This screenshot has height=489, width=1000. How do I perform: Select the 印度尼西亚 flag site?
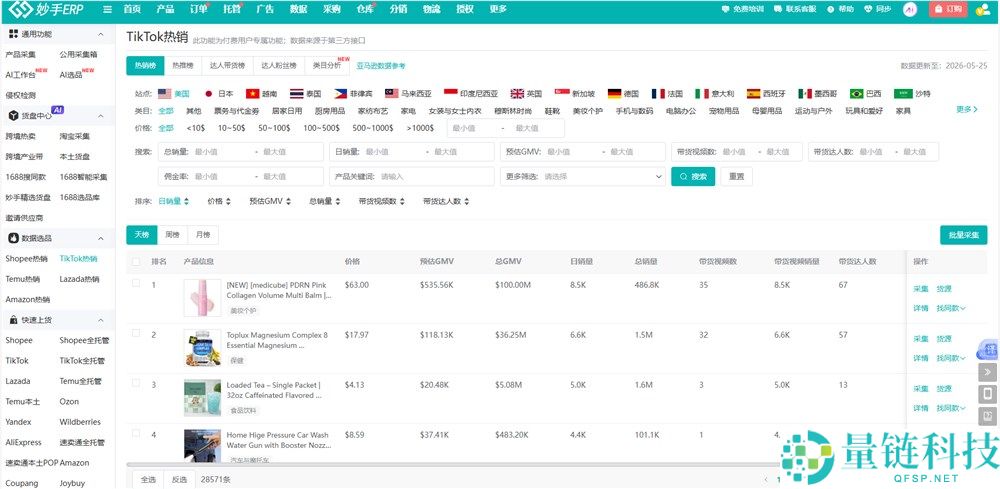[451, 94]
